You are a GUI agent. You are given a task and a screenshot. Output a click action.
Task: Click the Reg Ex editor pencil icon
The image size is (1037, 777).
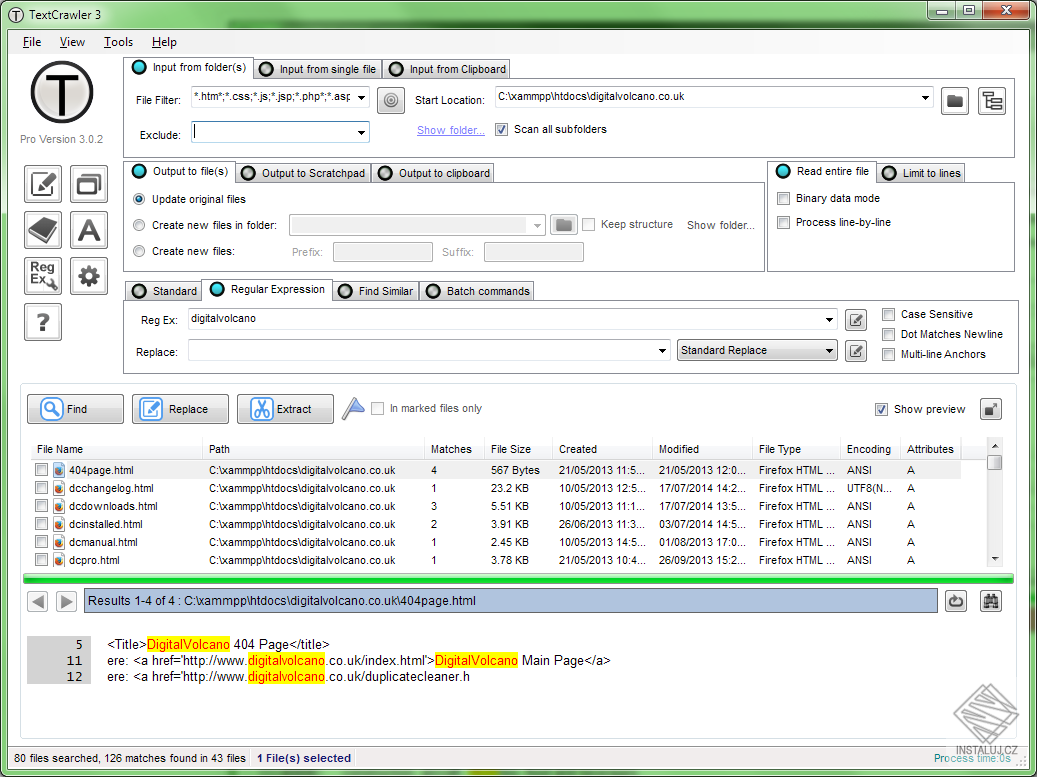click(x=856, y=320)
